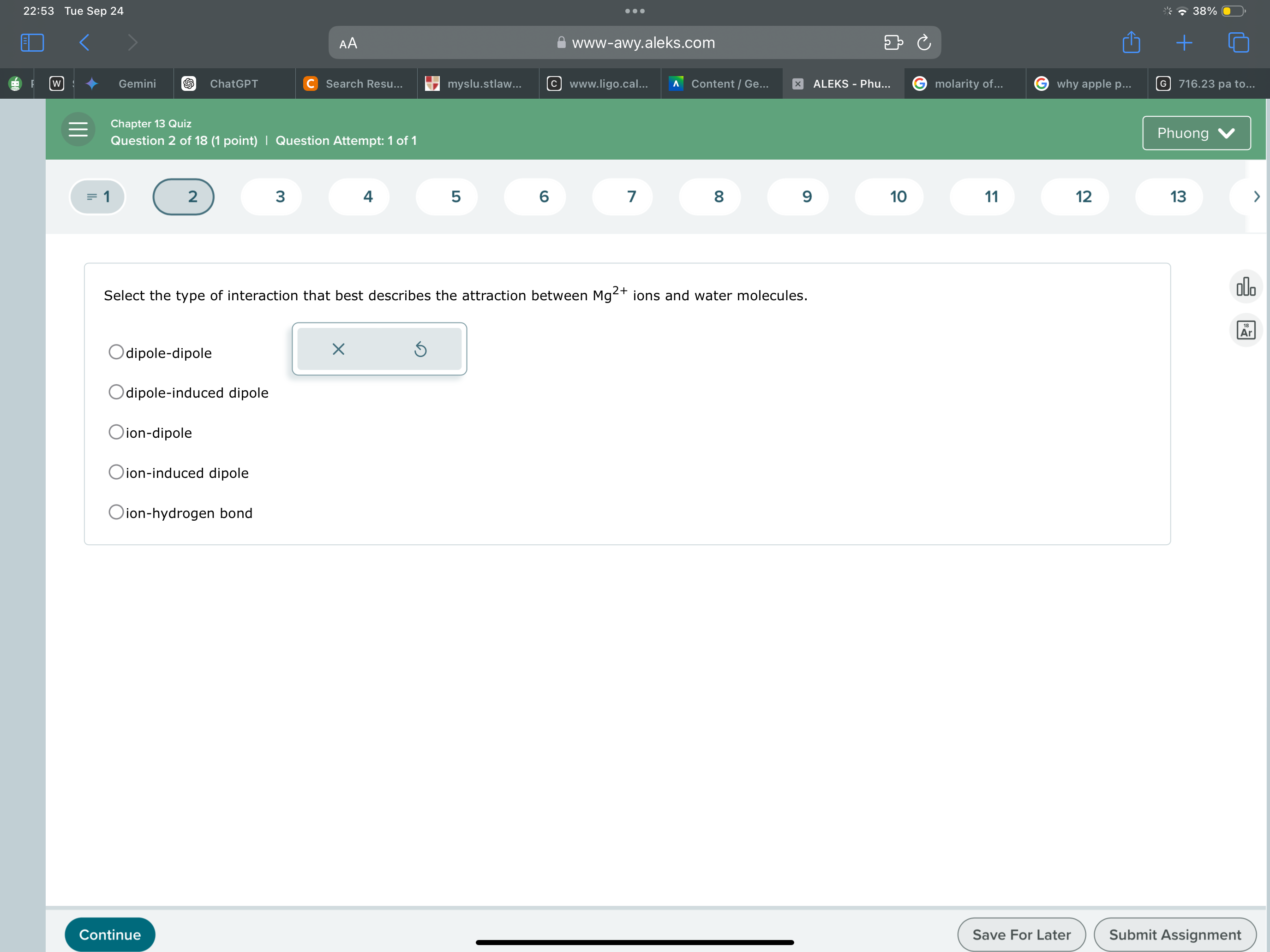The width and height of the screenshot is (1270, 952).
Task: Reload the page in Safari
Action: [x=923, y=42]
